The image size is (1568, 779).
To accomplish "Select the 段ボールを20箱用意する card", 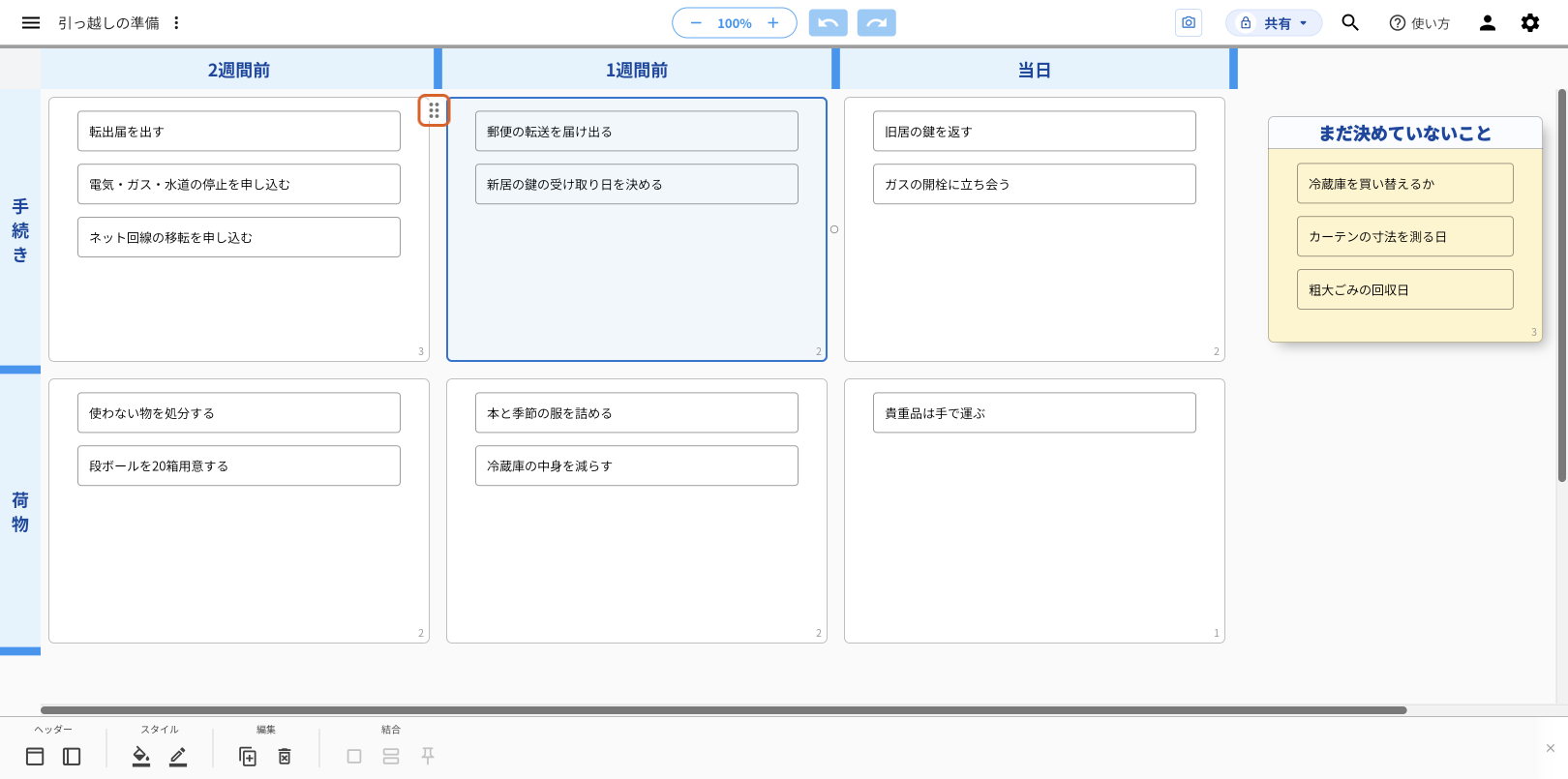I will [239, 465].
